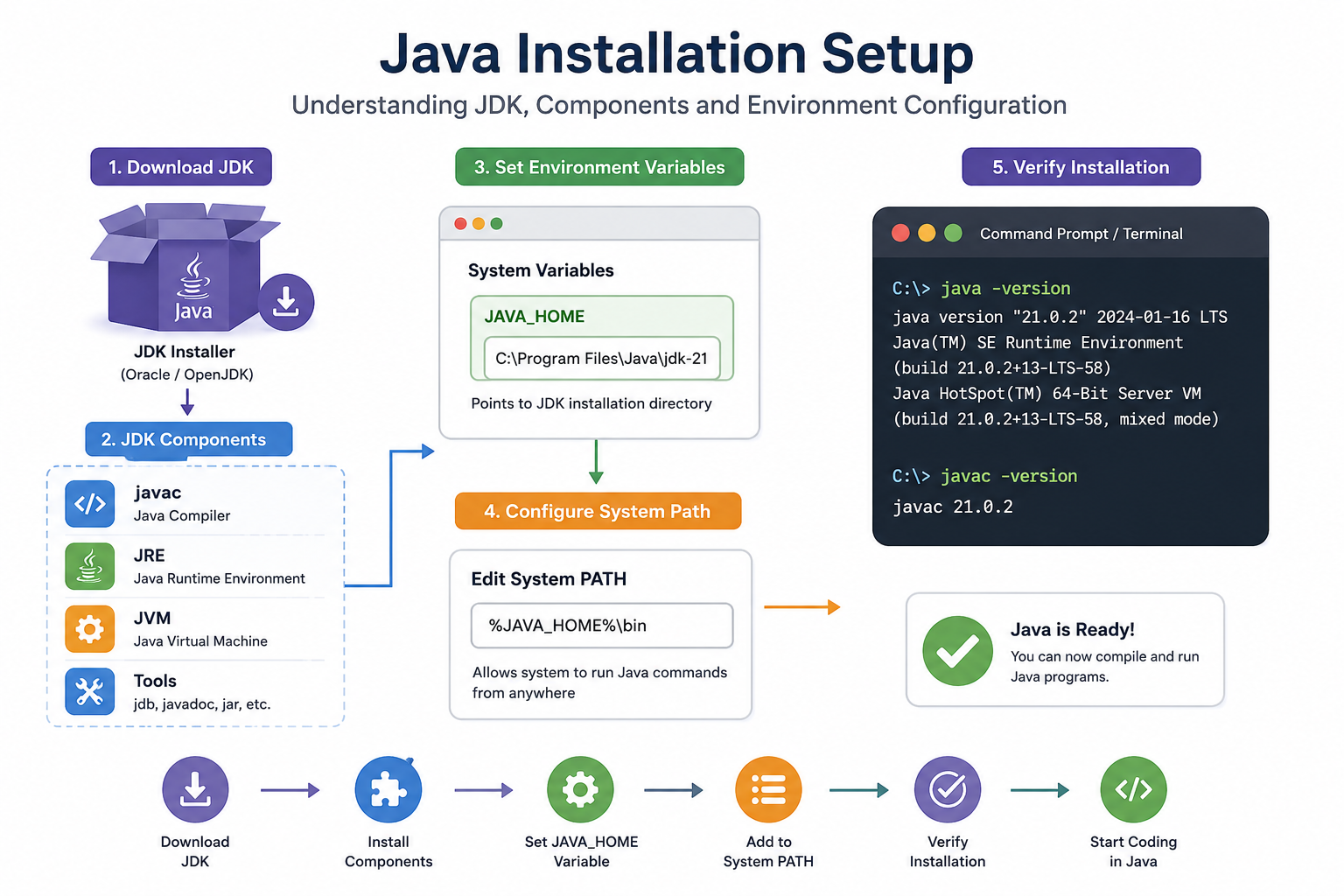Click the round download arrow badge on box
1344x896 pixels.
coord(286,302)
